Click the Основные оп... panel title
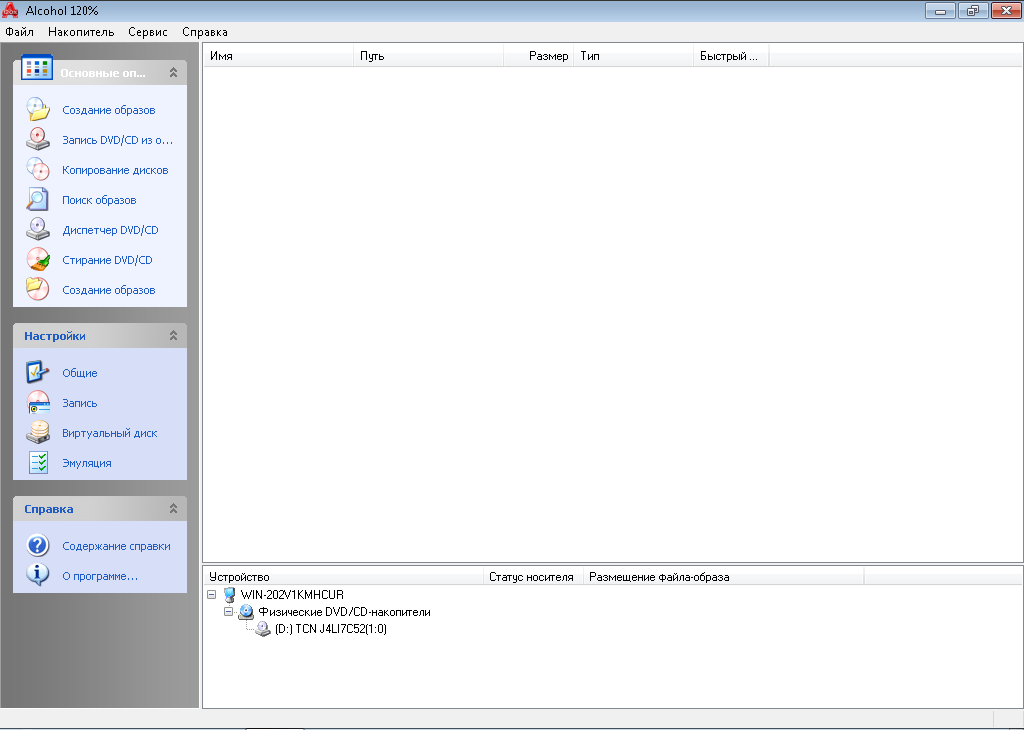Screen dimensions: 1024x730 103,73
